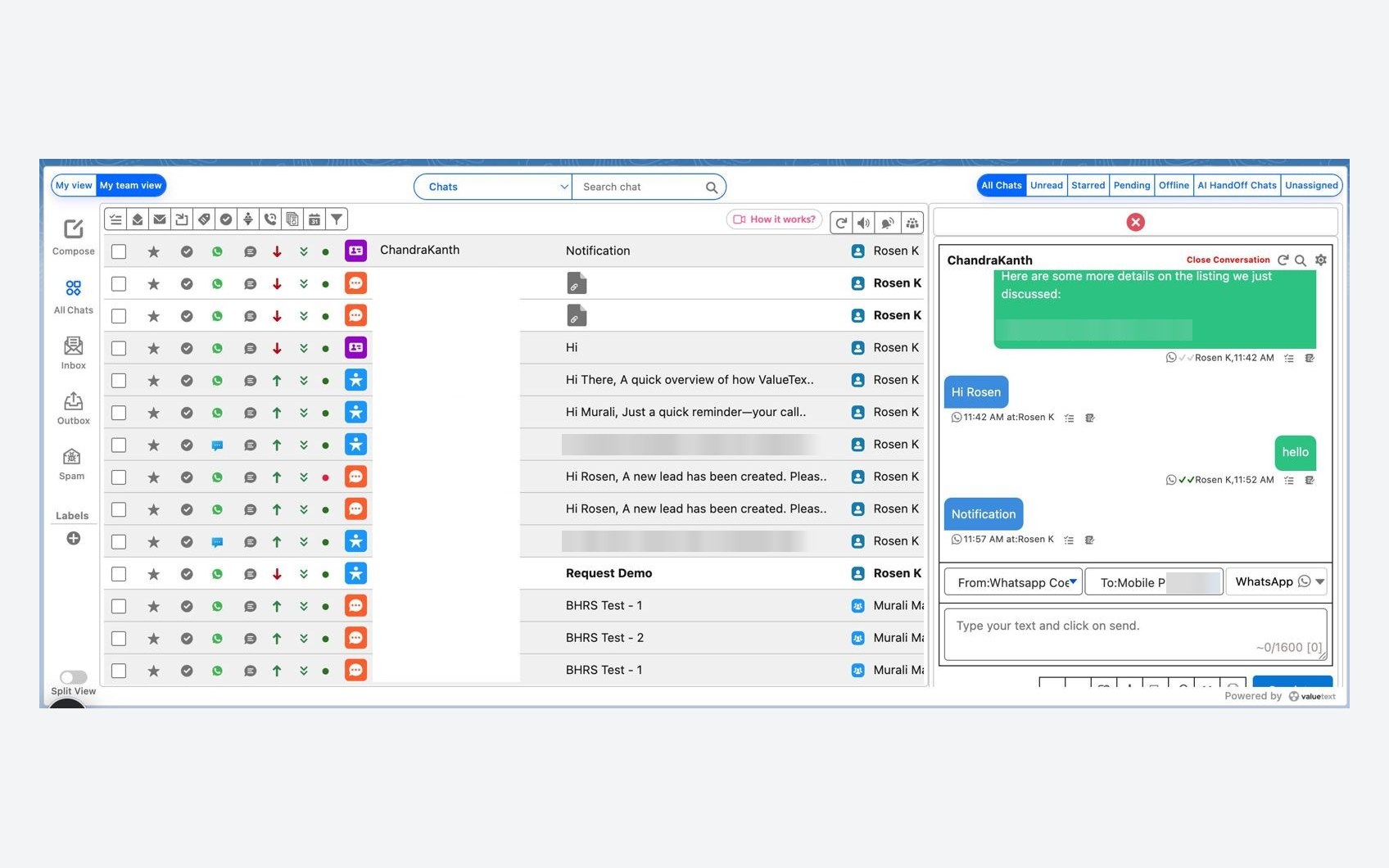Image resolution: width=1389 pixels, height=868 pixels.
Task: Expand the WhatsApp channel dropdown
Action: (1278, 581)
